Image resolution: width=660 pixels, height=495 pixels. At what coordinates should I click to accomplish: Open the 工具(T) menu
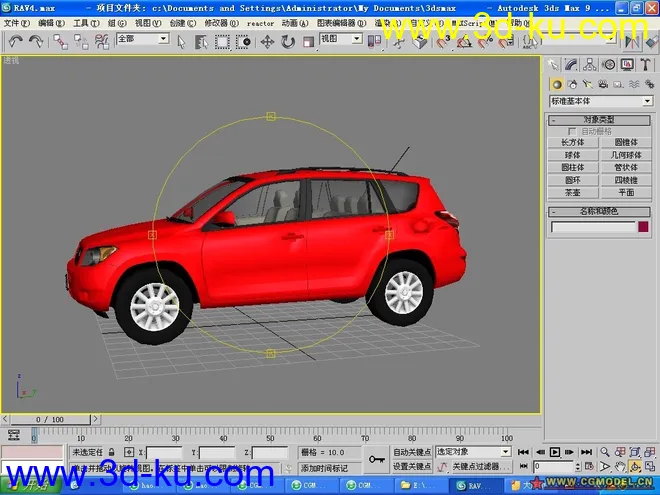(86, 23)
